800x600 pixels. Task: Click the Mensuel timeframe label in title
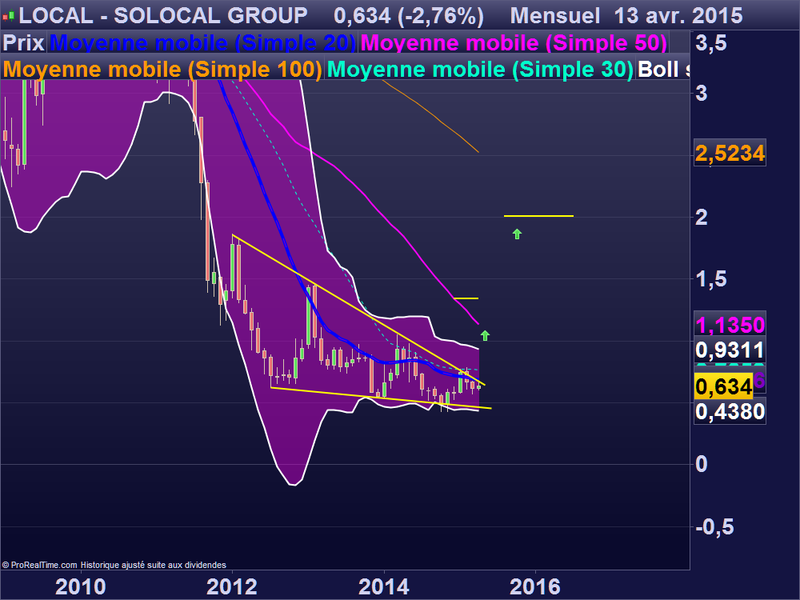tap(555, 16)
